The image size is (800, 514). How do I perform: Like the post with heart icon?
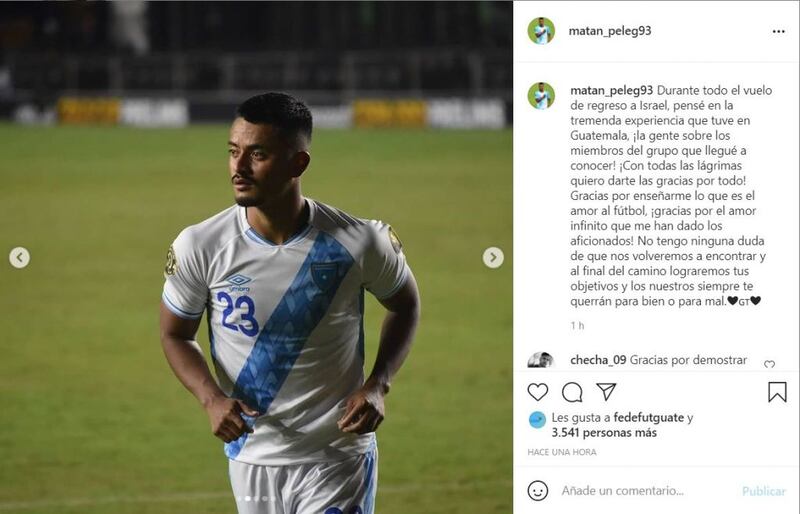tap(537, 392)
